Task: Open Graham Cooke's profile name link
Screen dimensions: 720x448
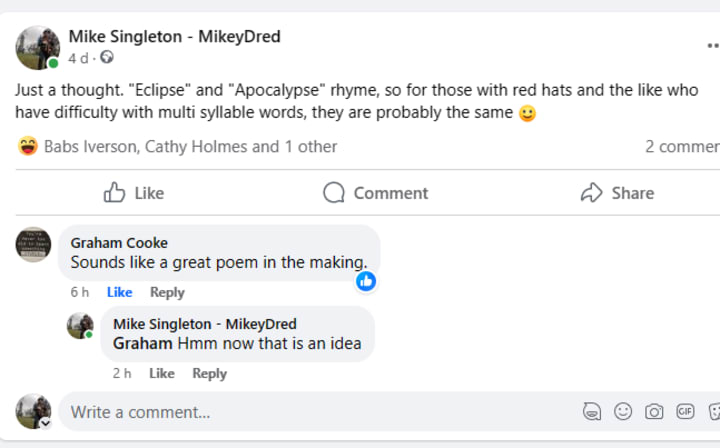Action: click(119, 243)
